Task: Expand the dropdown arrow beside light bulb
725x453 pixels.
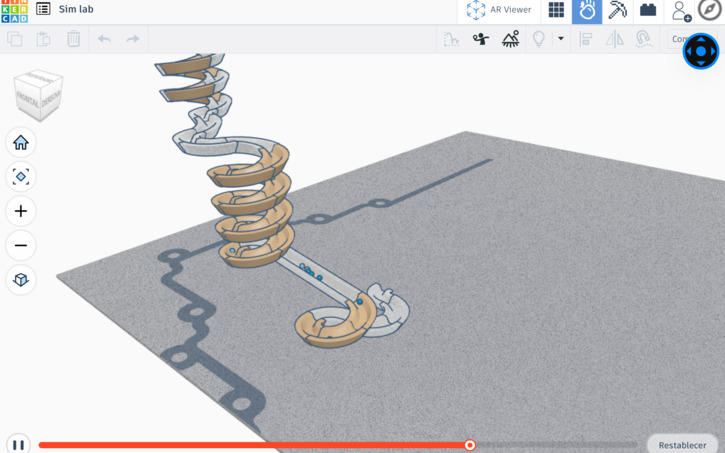Action: (x=561, y=38)
